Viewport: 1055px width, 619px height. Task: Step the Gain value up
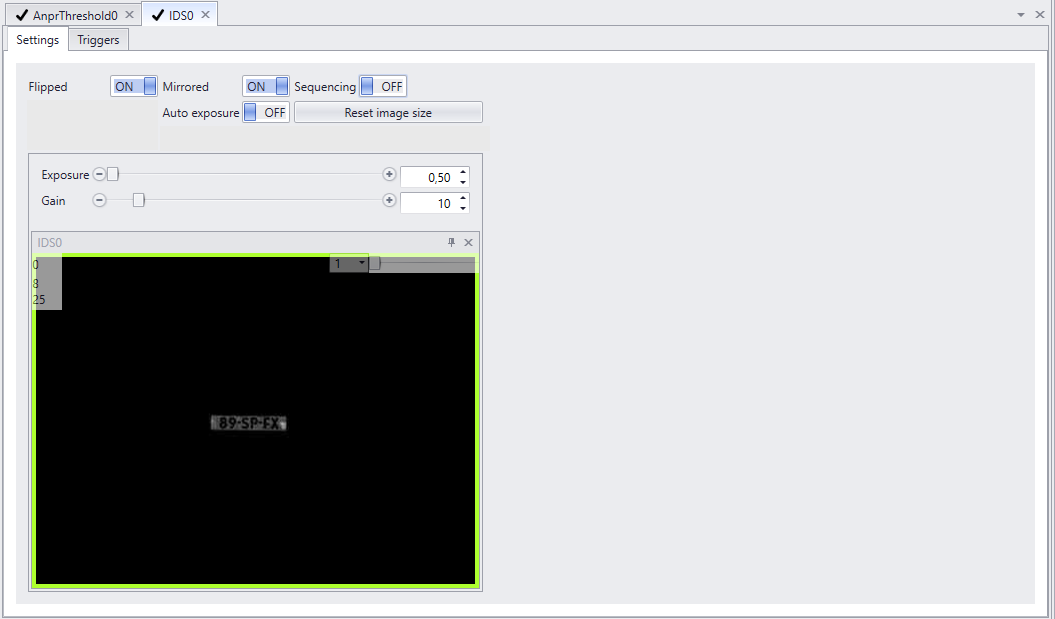(463, 198)
